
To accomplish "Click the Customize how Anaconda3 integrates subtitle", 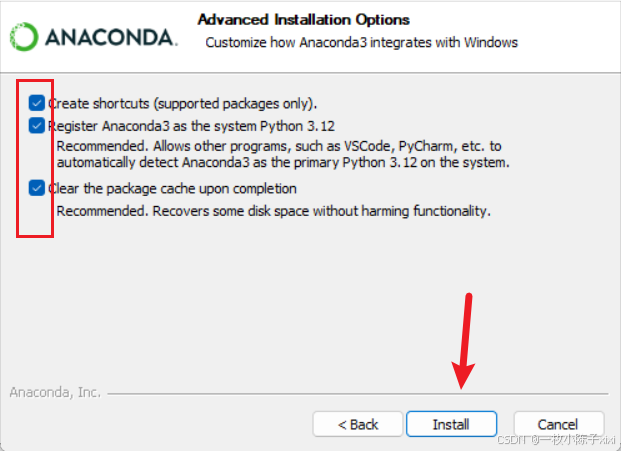I will (x=361, y=42).
